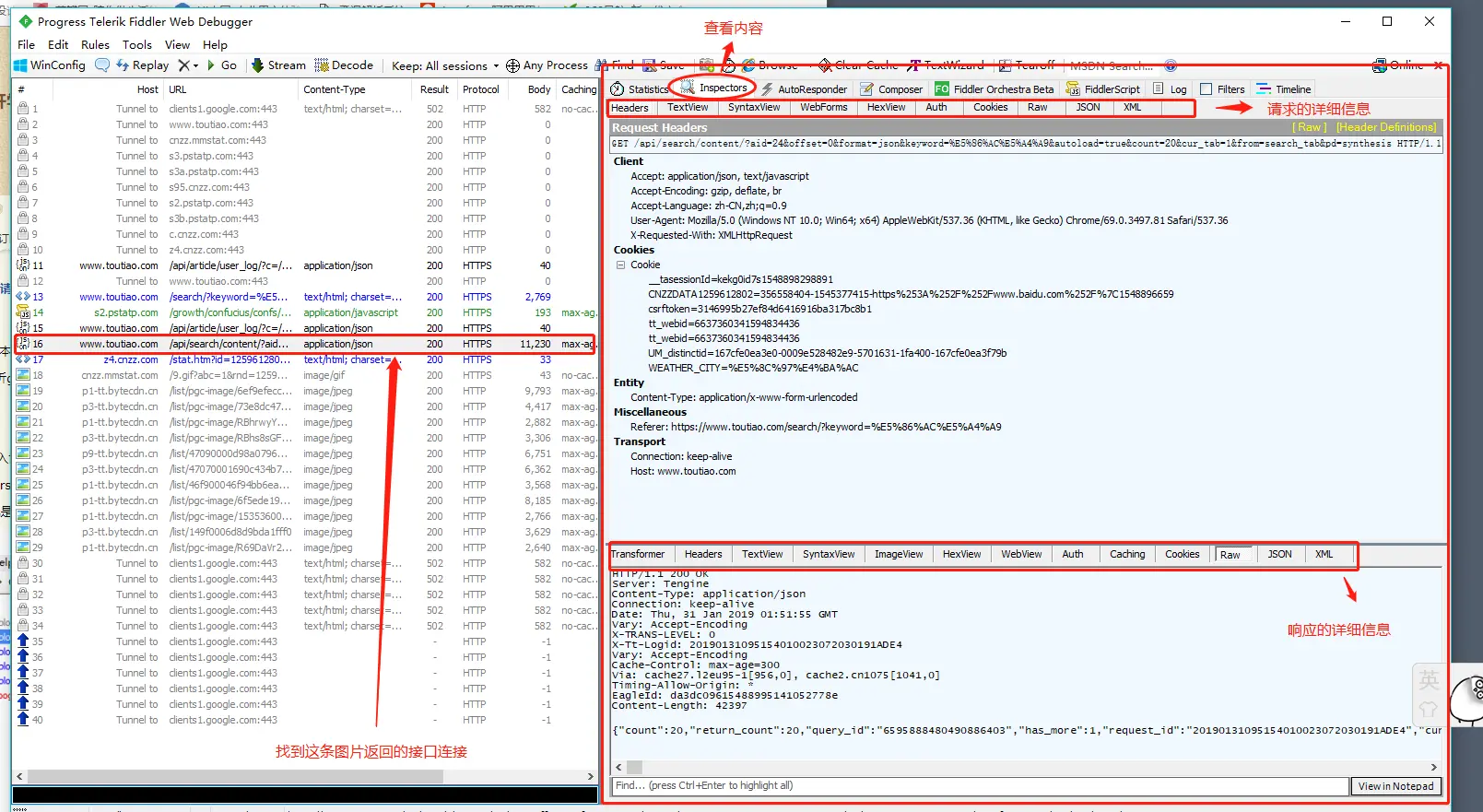Viewport: 1483px width, 812px height.
Task: Open the Keep: All sessions dropdown
Action: click(x=445, y=65)
